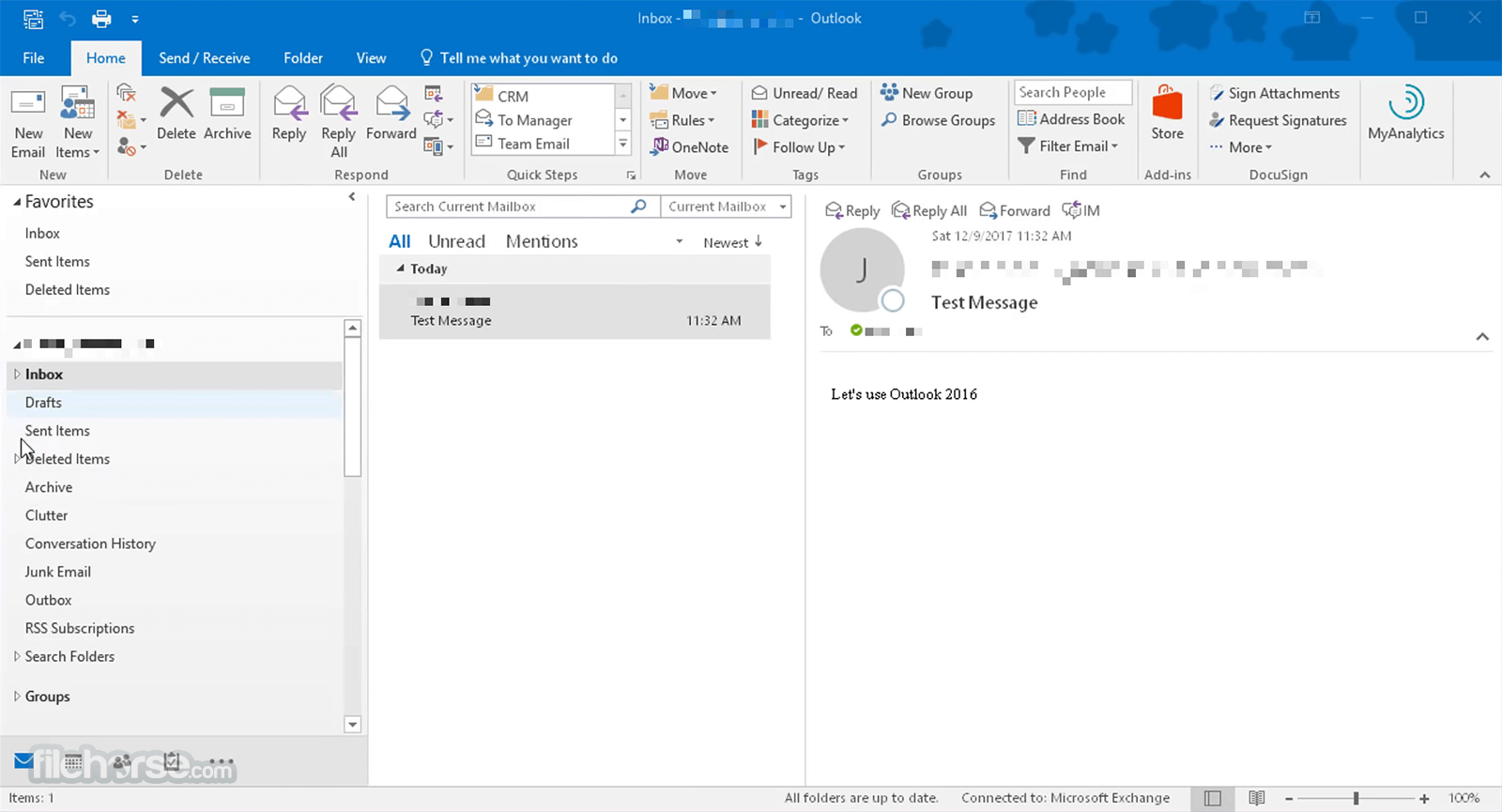Open the DocuSign More menu
The height and width of the screenshot is (812, 1502).
click(x=1241, y=146)
